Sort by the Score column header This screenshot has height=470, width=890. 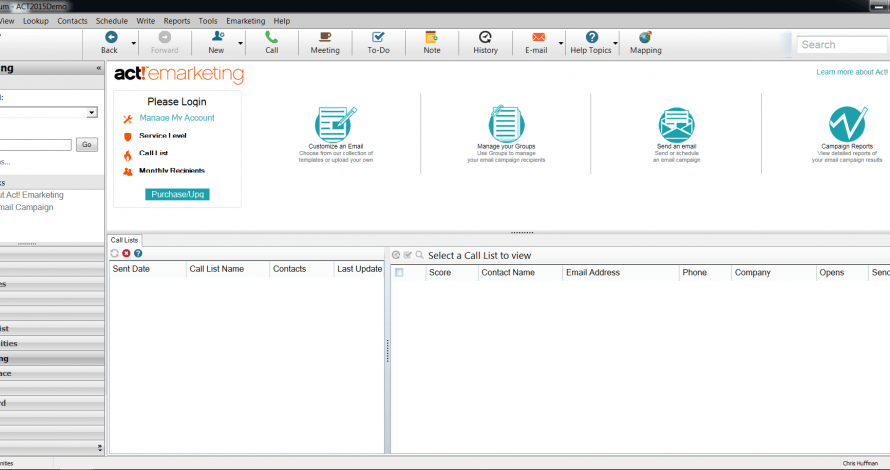(451, 272)
